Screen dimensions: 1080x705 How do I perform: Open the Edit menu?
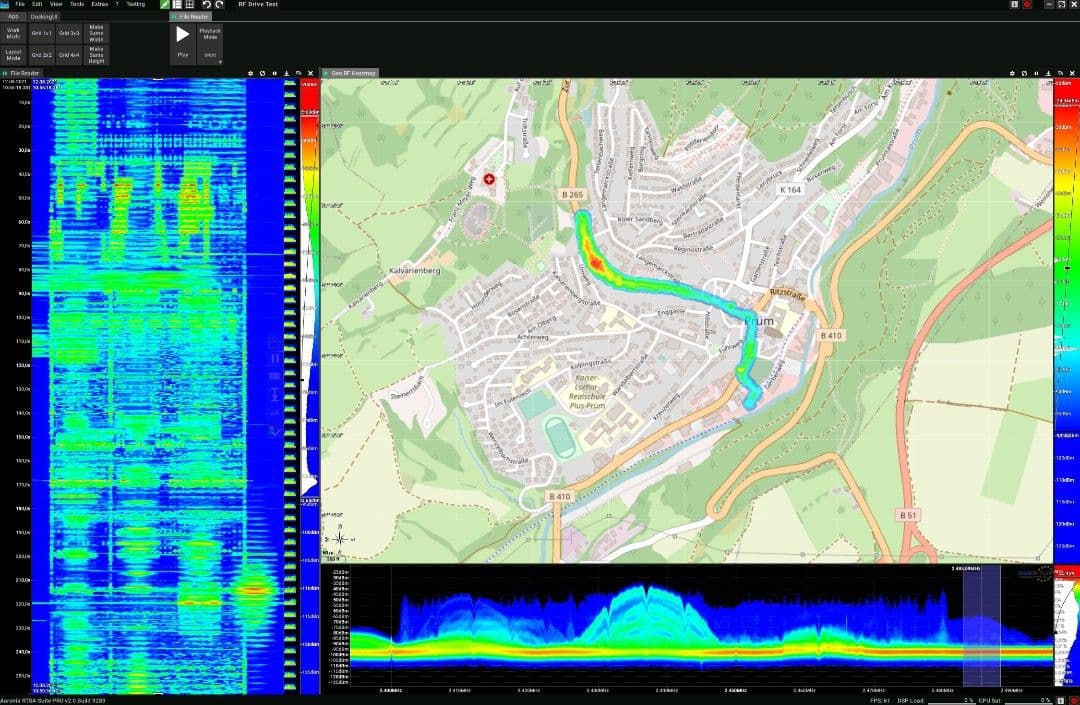(37, 4)
